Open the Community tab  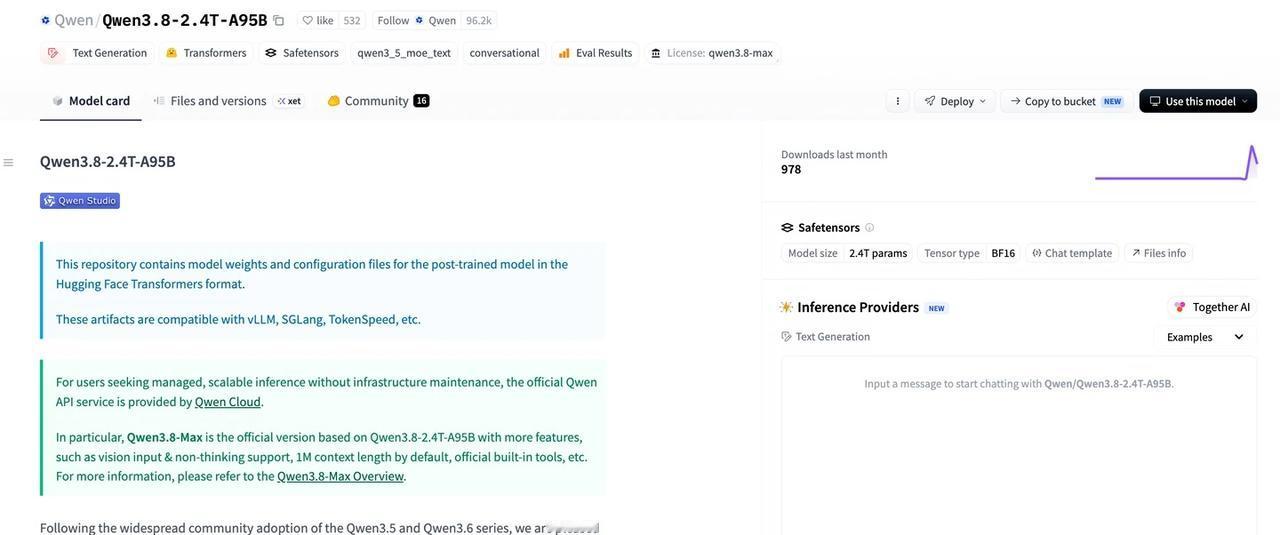(378, 101)
